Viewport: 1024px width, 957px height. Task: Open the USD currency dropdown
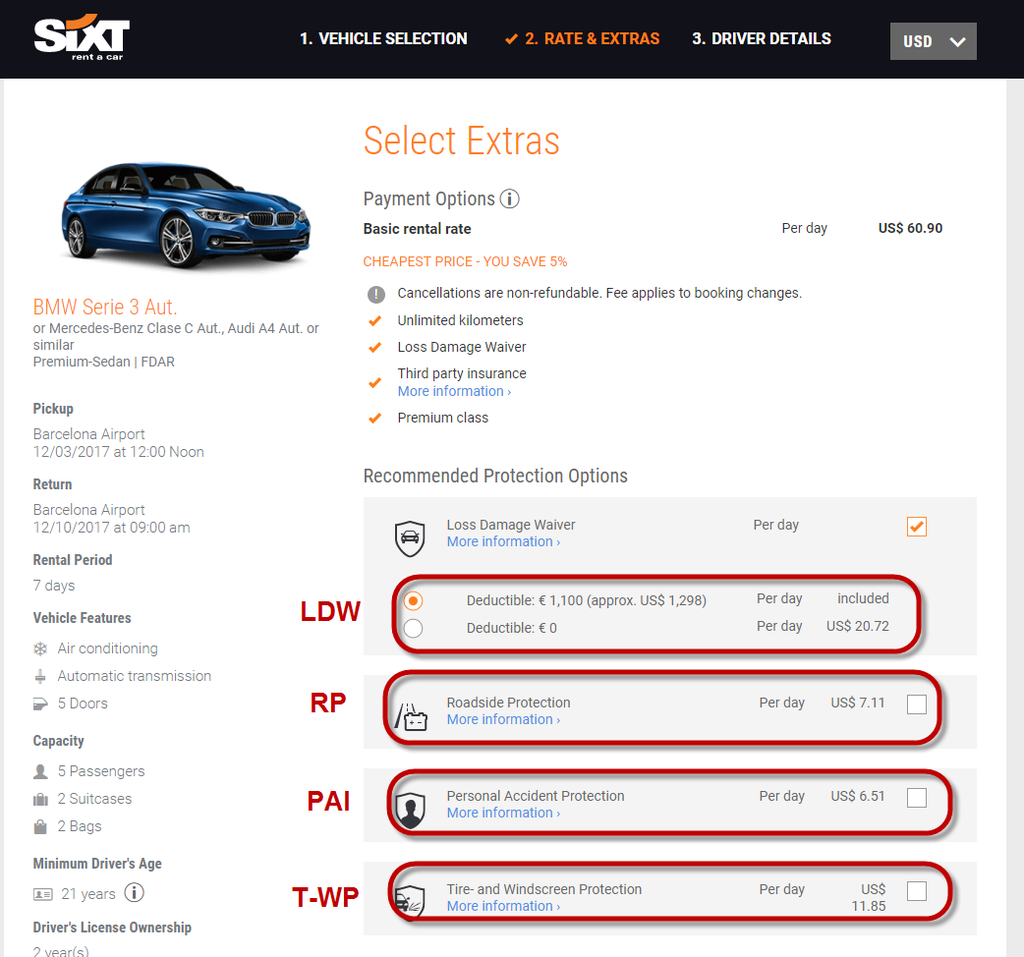tap(933, 41)
